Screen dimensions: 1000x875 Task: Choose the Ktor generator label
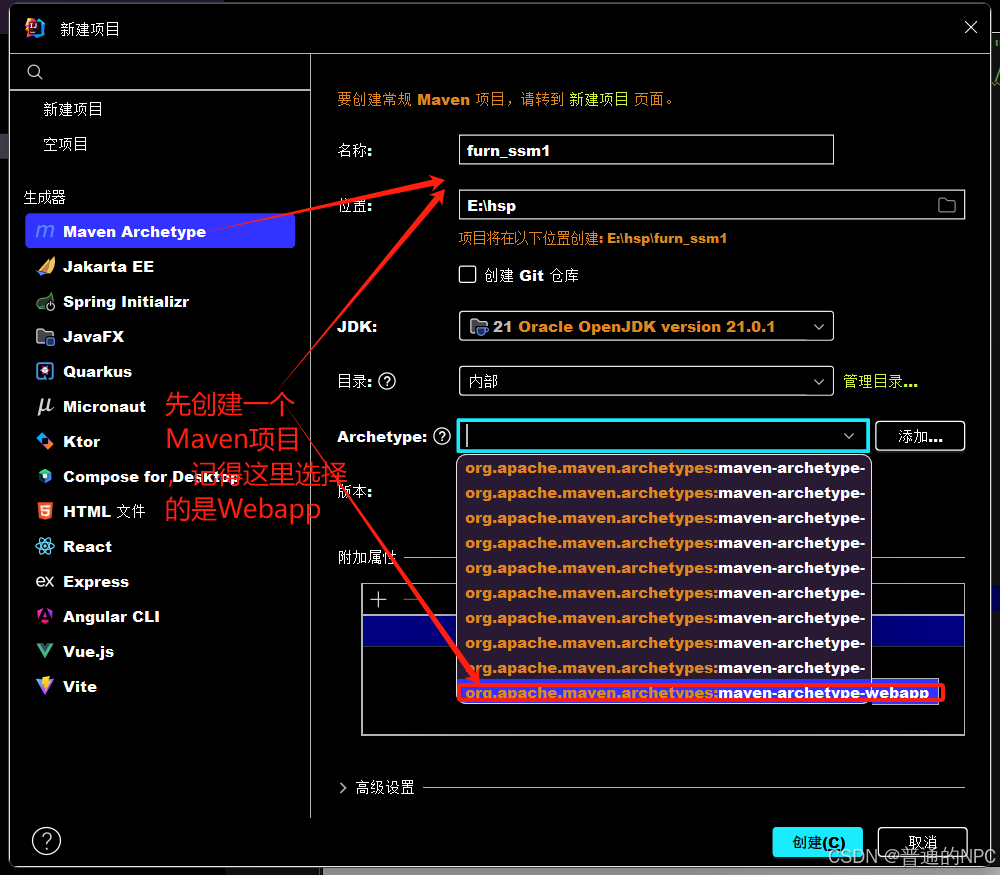click(x=81, y=441)
